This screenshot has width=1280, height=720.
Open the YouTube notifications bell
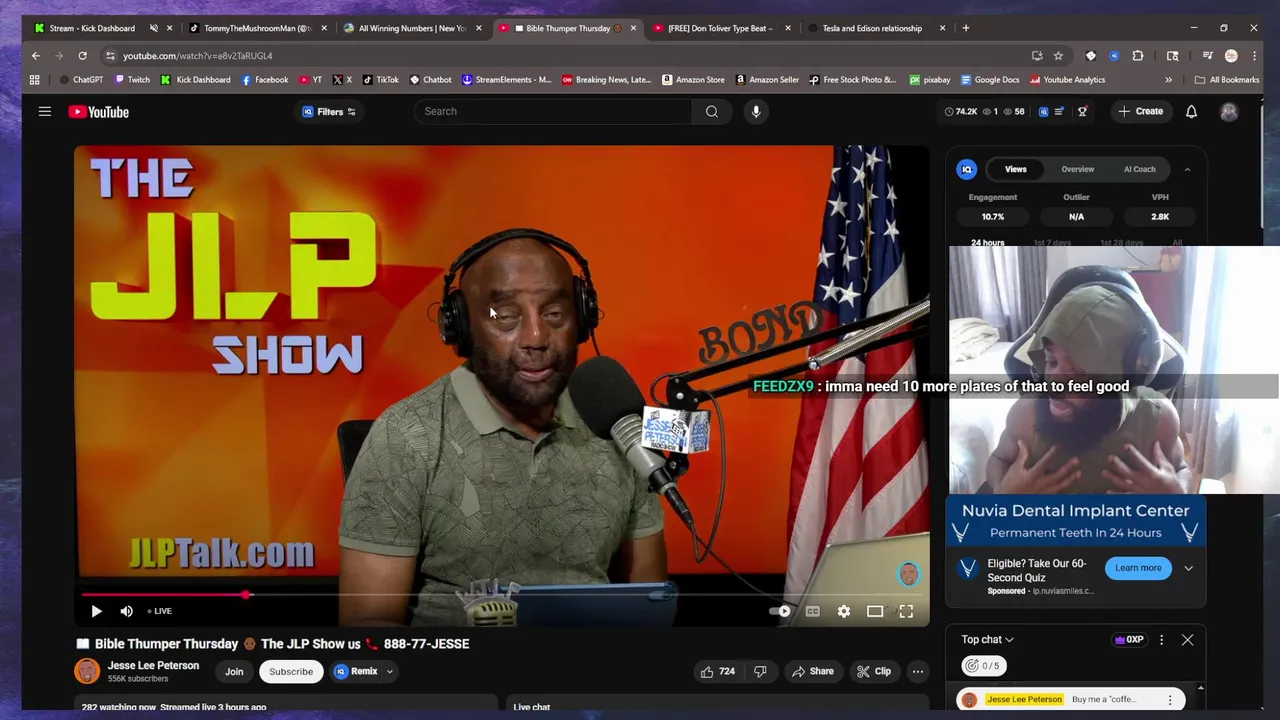1191,112
